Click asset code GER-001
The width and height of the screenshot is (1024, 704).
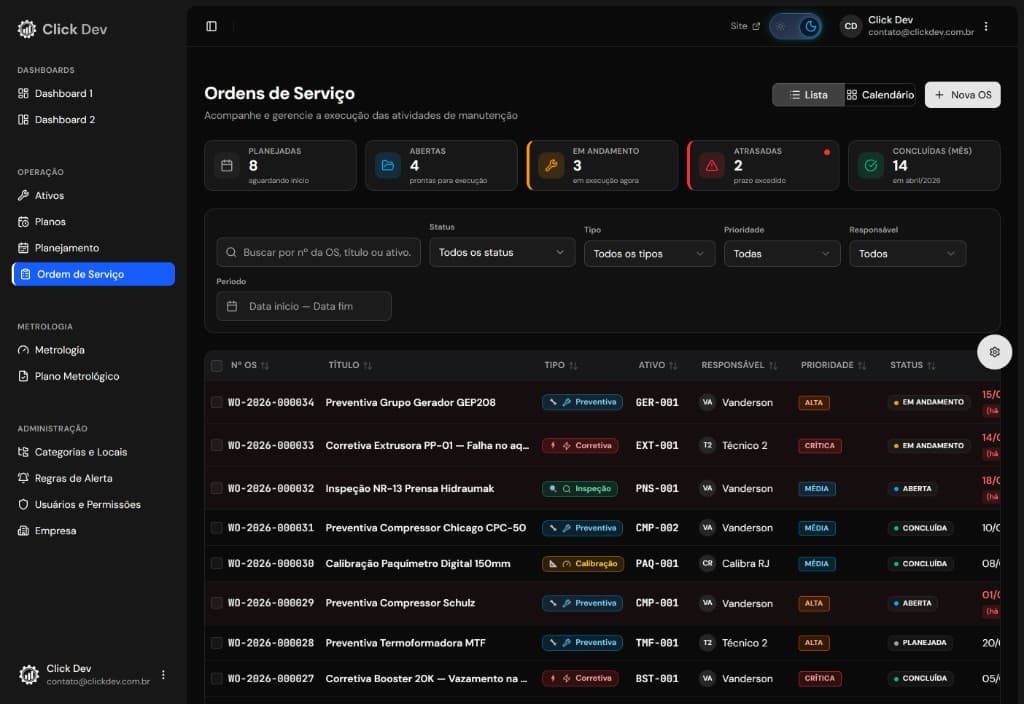(657, 402)
